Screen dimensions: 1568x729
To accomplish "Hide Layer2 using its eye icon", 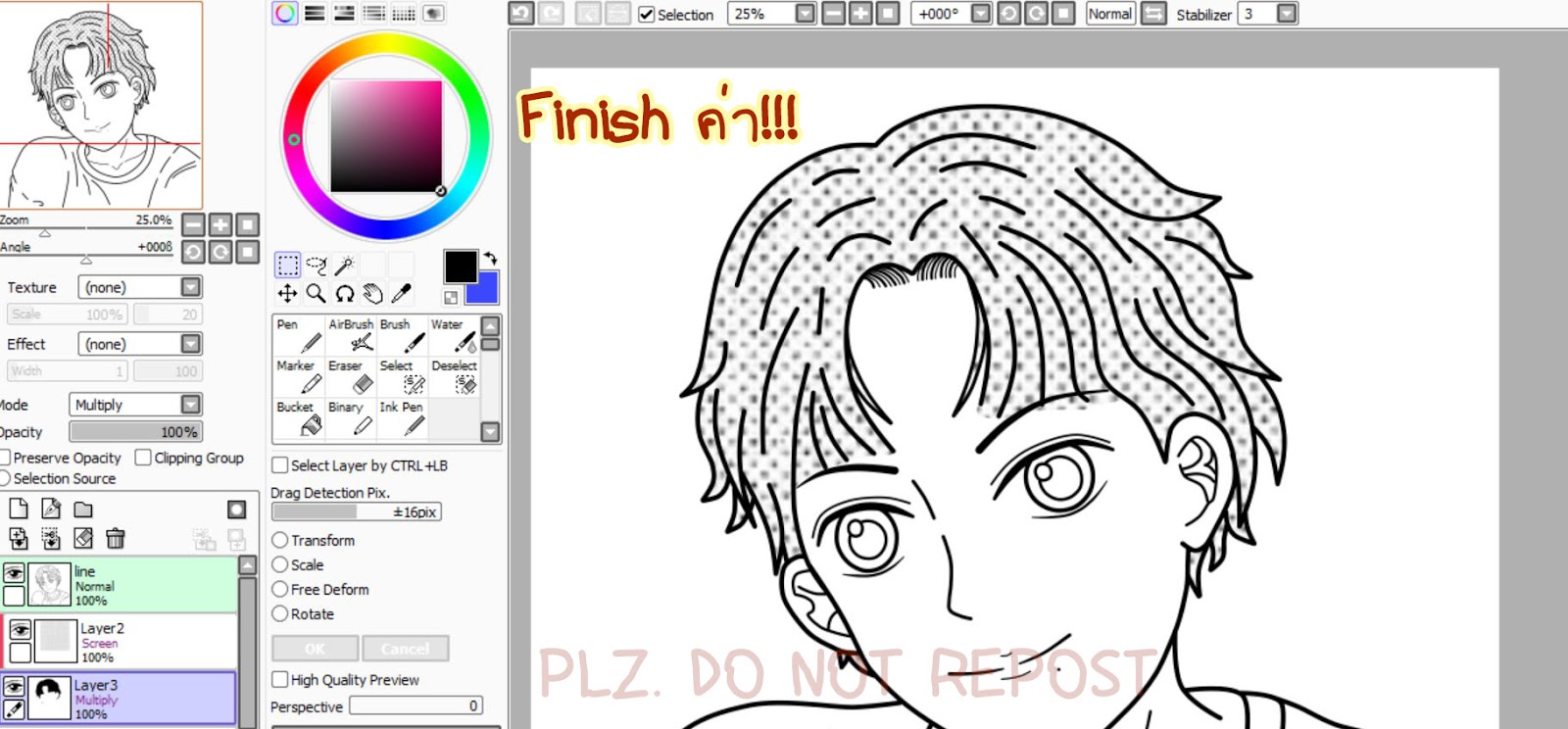I will coord(20,629).
